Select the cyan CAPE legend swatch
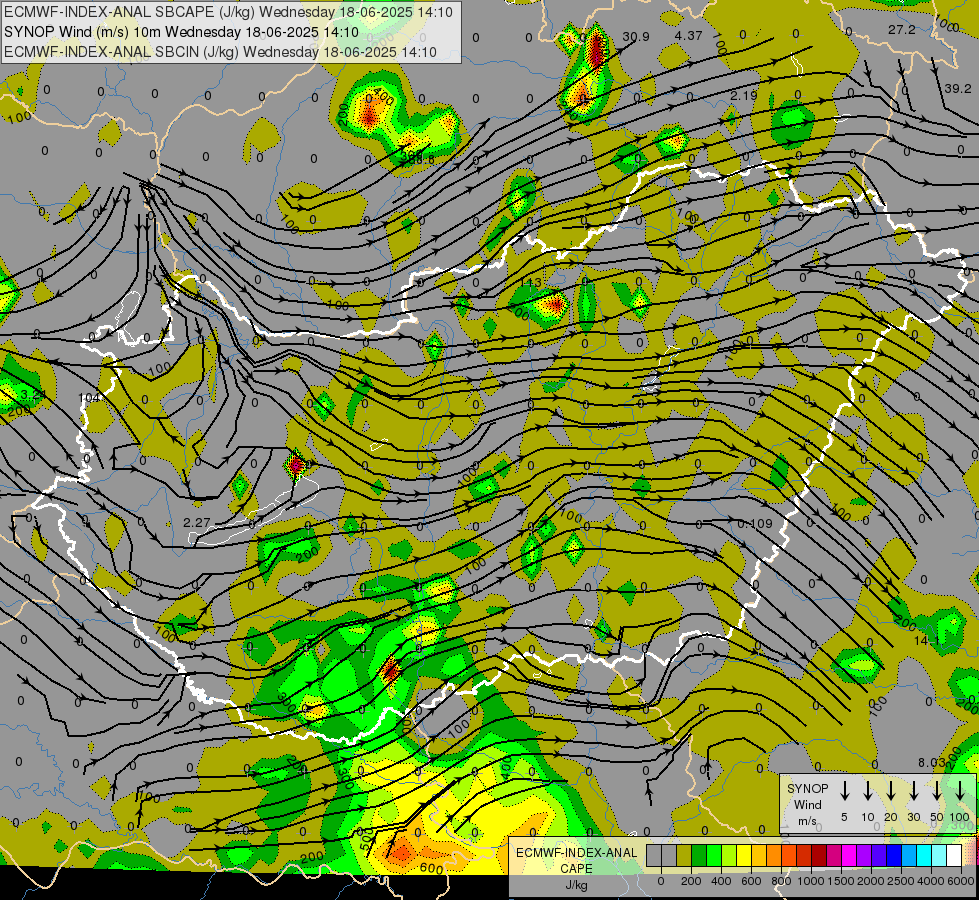979x900 pixels. 923,856
